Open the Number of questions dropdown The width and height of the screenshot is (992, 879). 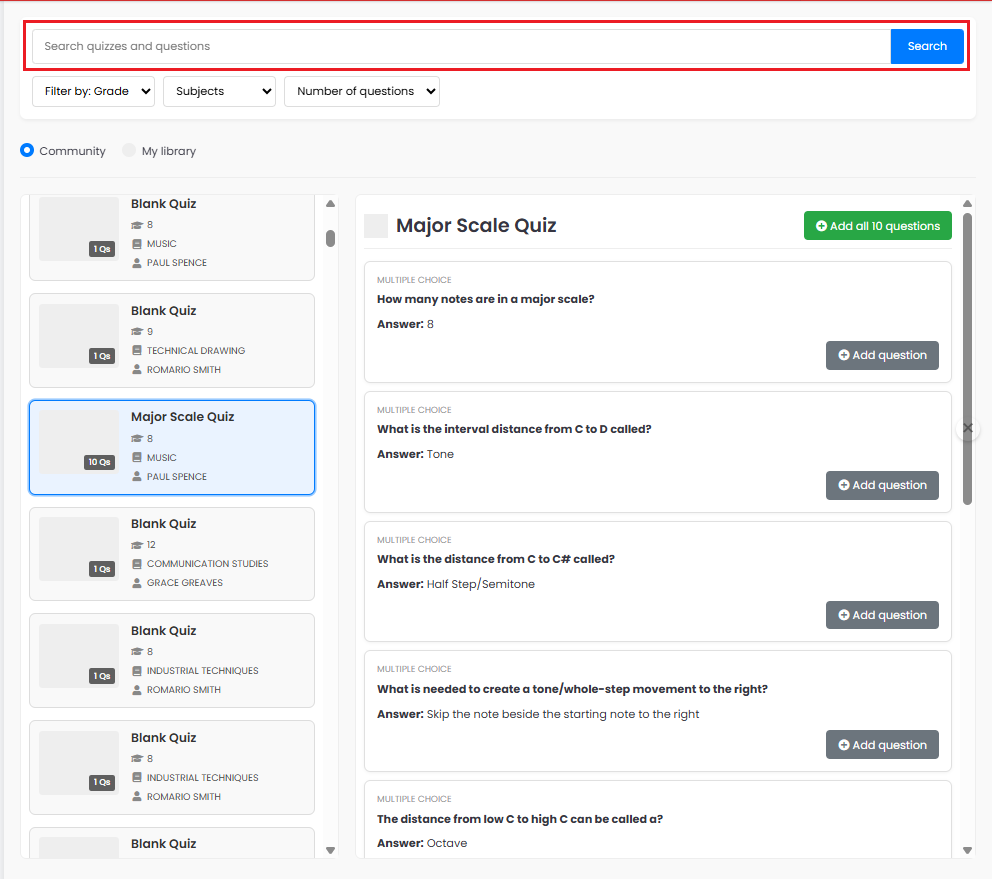[362, 92]
